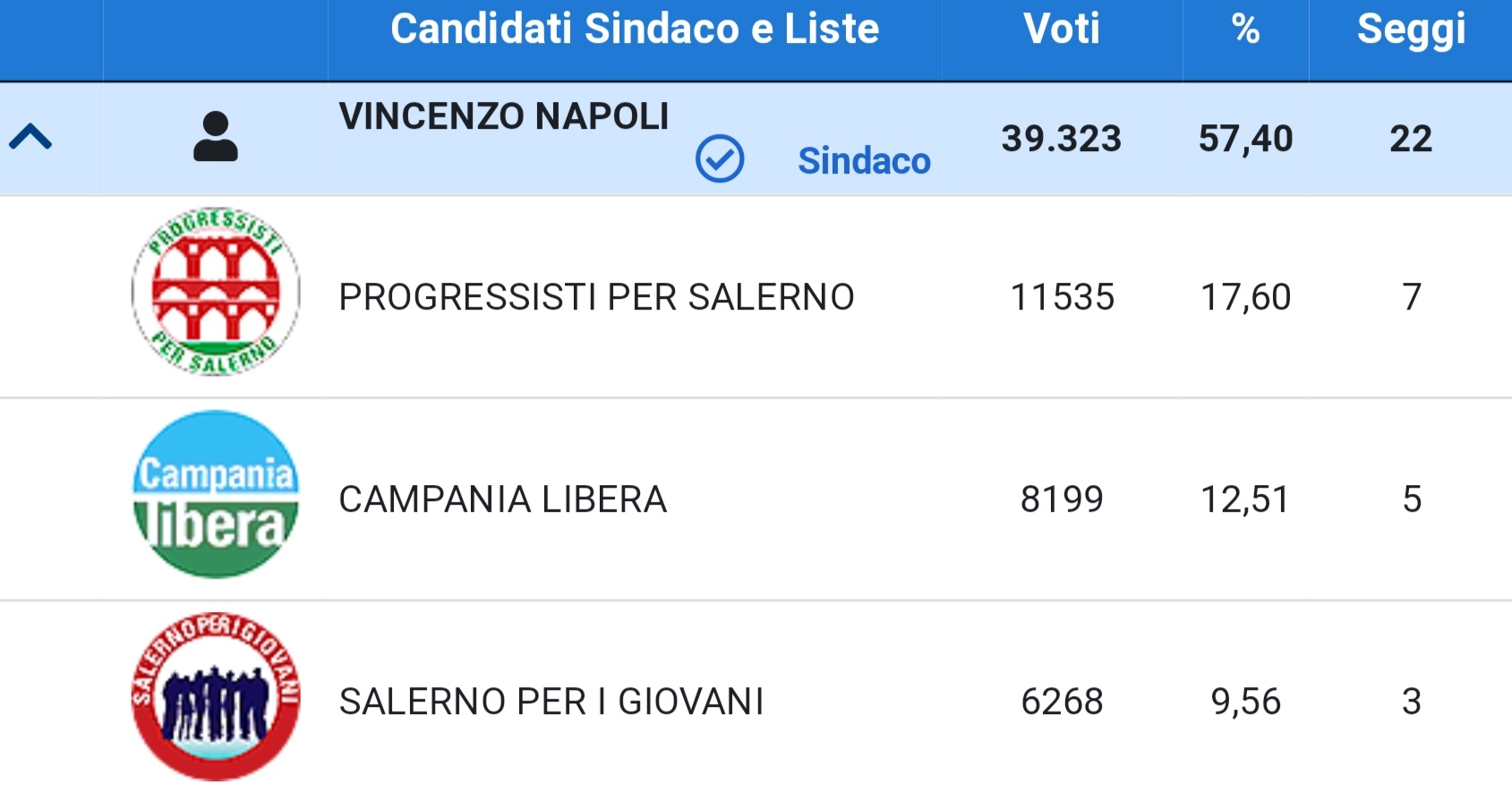Open the Progressisti per Salerno logo
Viewport: 1512px width, 792px height.
tap(216, 293)
